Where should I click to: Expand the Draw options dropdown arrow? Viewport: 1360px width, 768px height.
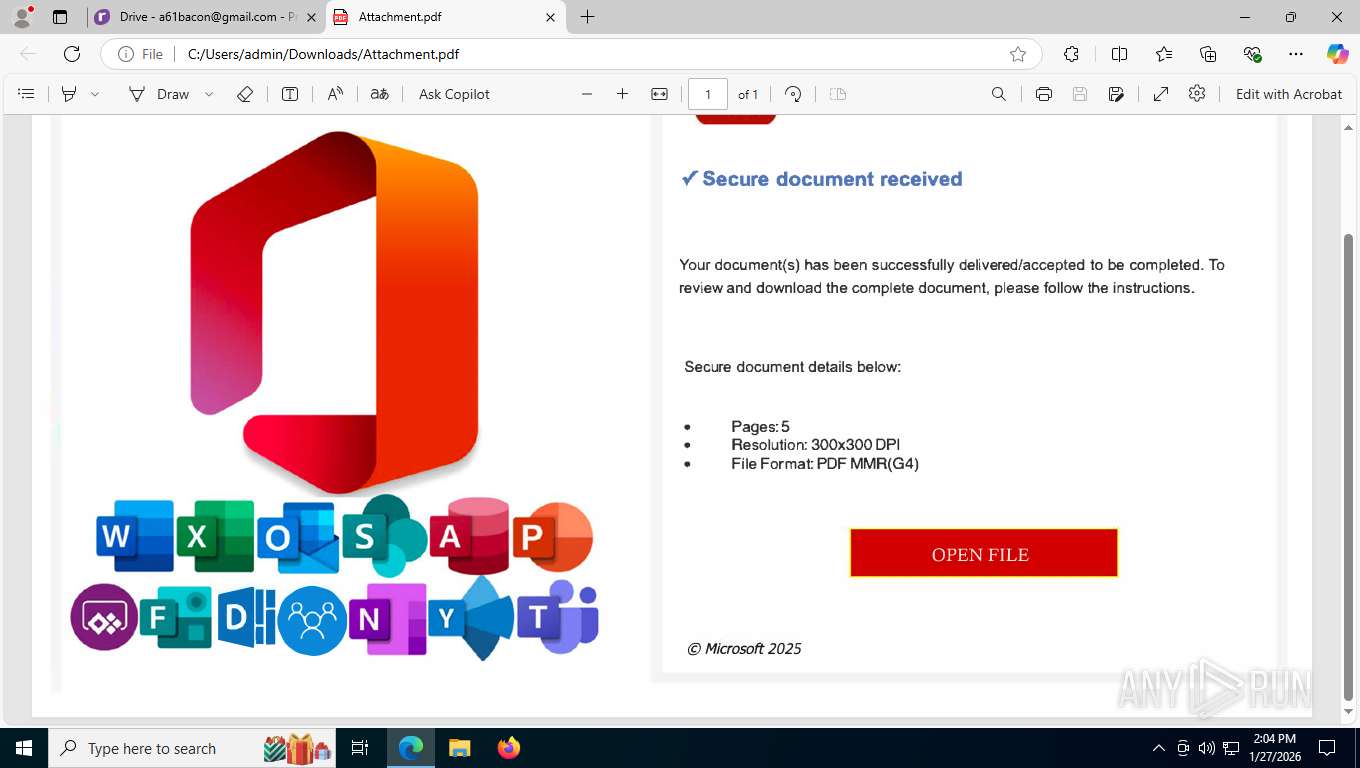pyautogui.click(x=209, y=94)
